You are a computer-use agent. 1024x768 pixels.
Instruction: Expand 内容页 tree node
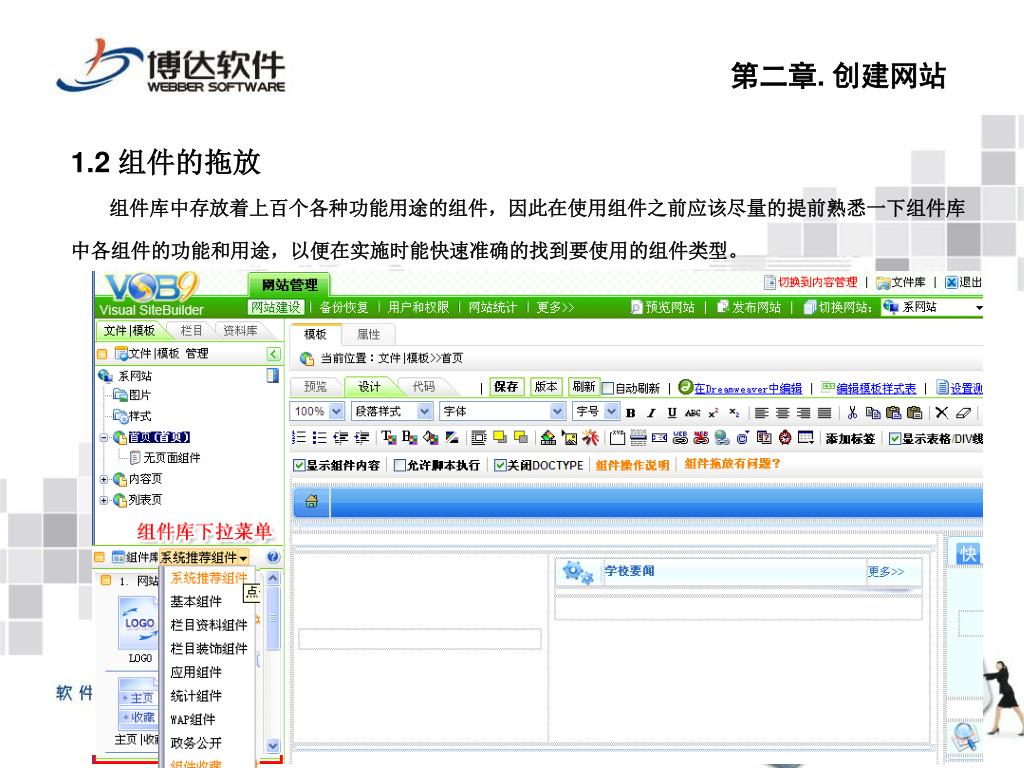[x=103, y=479]
